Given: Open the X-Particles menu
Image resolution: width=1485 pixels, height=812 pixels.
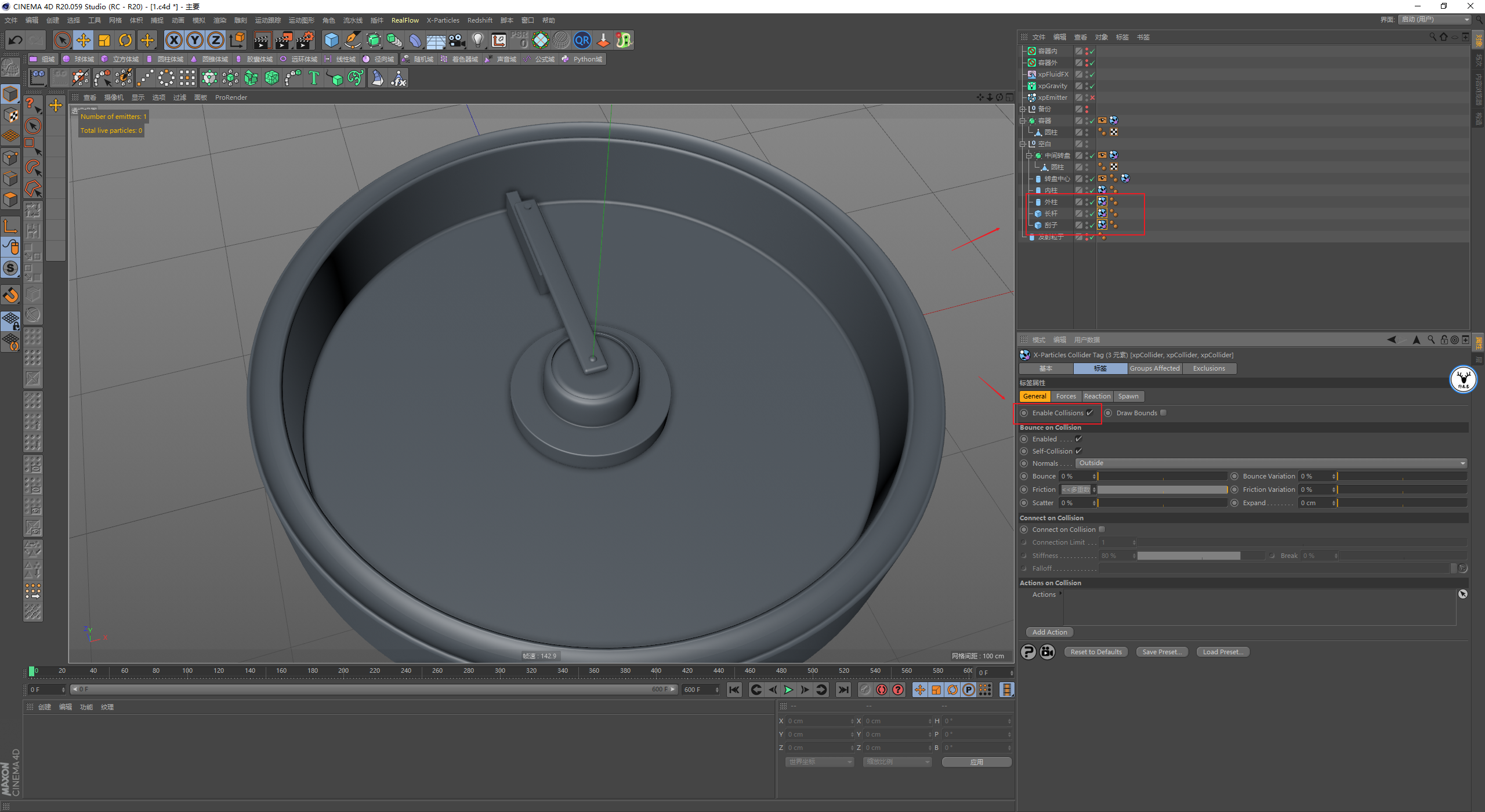Looking at the screenshot, I should pyautogui.click(x=443, y=20).
